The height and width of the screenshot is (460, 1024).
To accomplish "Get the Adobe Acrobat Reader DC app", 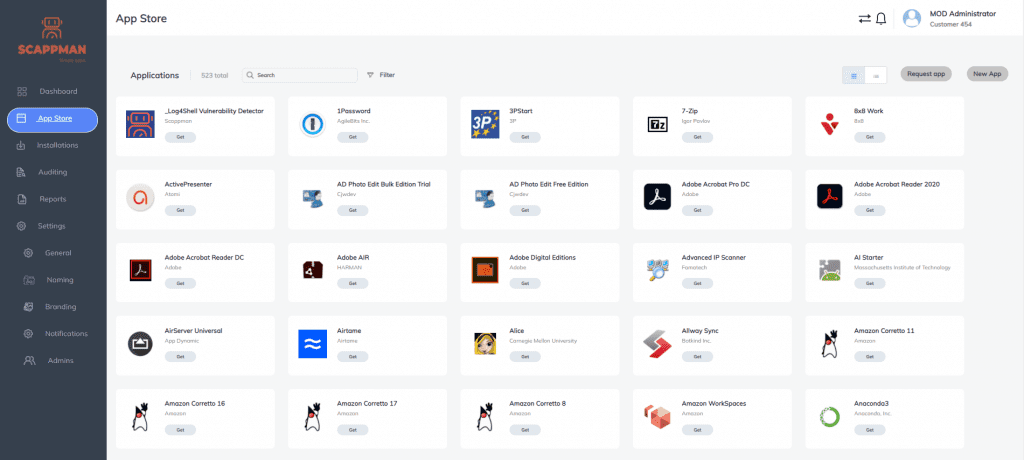I will click(180, 284).
